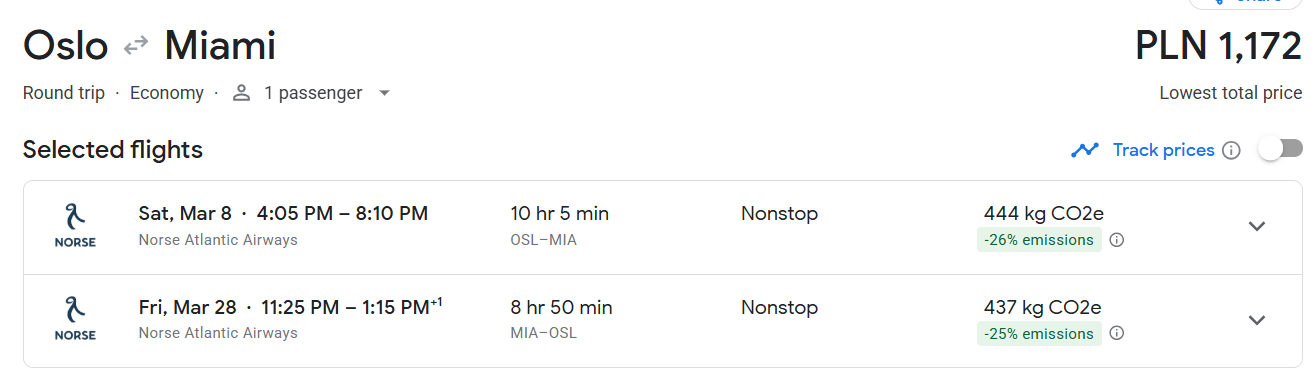Image resolution: width=1316 pixels, height=372 pixels.
Task: Click the Norse logo on the Mar 8 flight
Action: click(75, 226)
